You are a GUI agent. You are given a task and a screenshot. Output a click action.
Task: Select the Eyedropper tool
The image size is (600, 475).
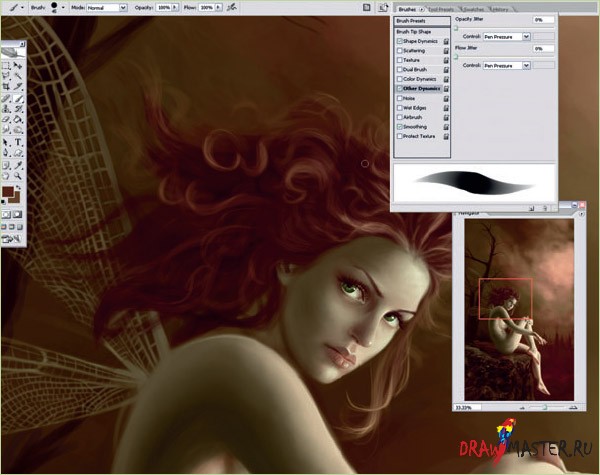tap(18, 165)
